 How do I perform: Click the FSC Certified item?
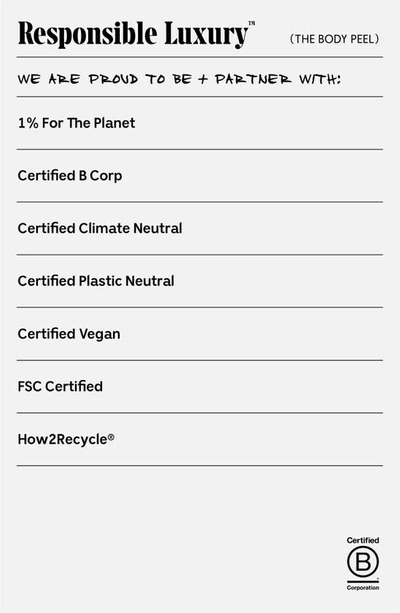coord(199,387)
